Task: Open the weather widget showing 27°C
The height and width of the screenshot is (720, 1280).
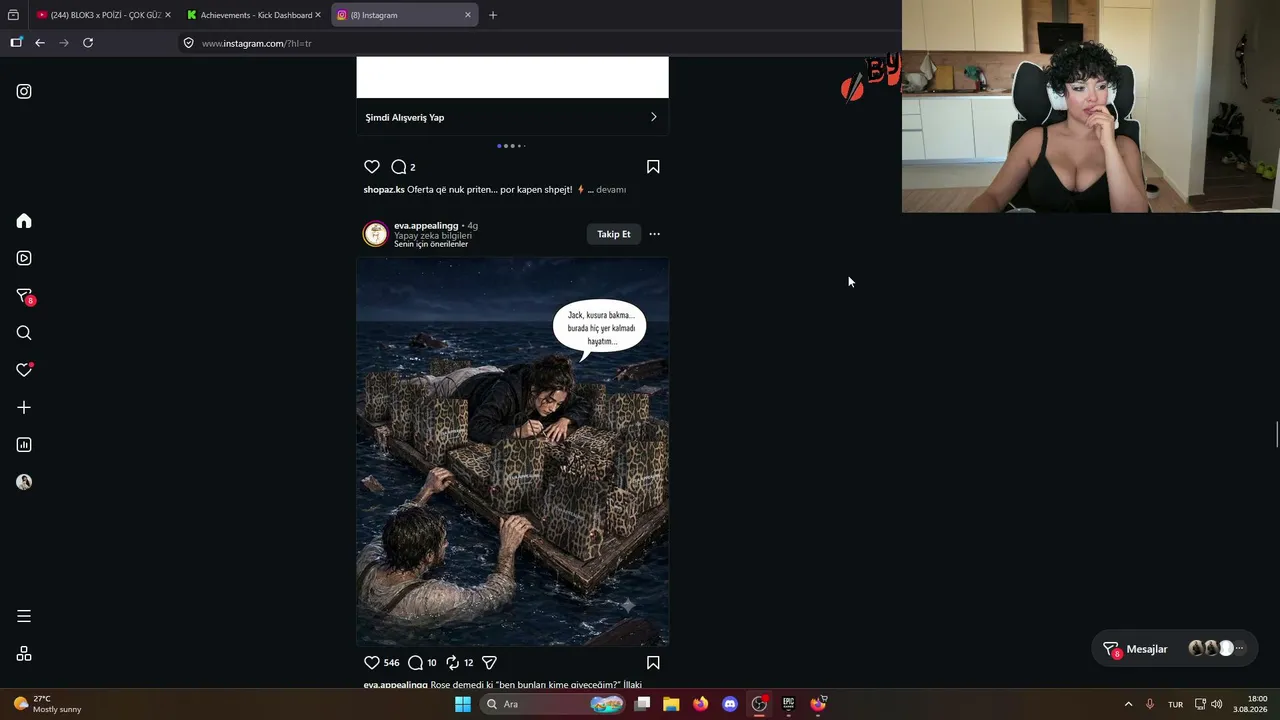Action: pyautogui.click(x=46, y=704)
